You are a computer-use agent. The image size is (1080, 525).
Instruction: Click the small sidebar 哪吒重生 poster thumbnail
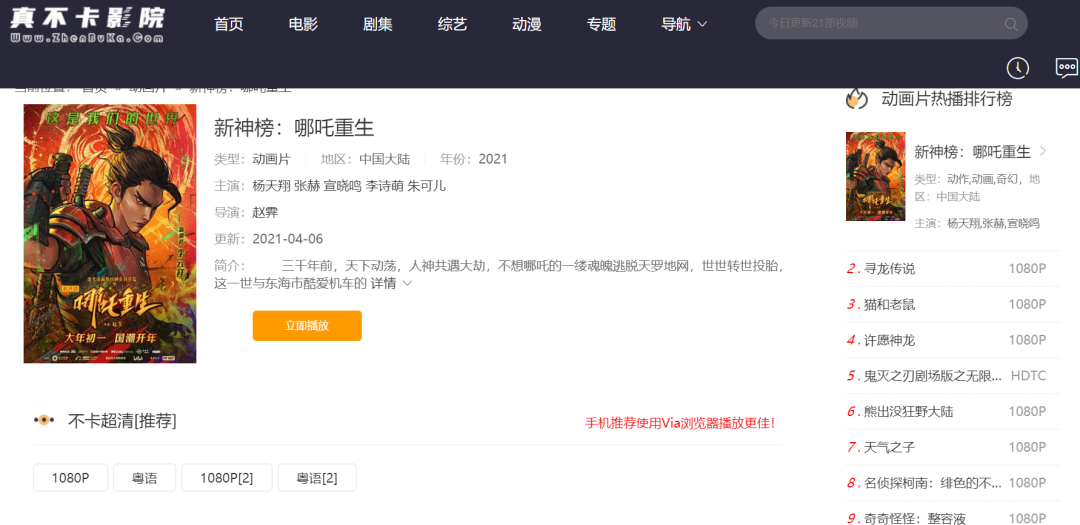point(875,176)
